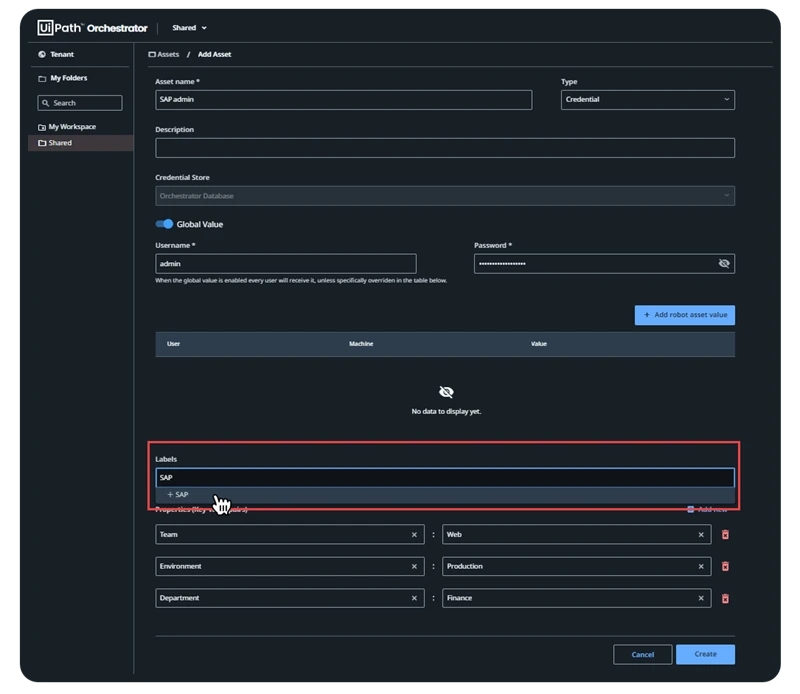Click the Labels input containing SAP
Screen dimensions: 800x694
445,478
